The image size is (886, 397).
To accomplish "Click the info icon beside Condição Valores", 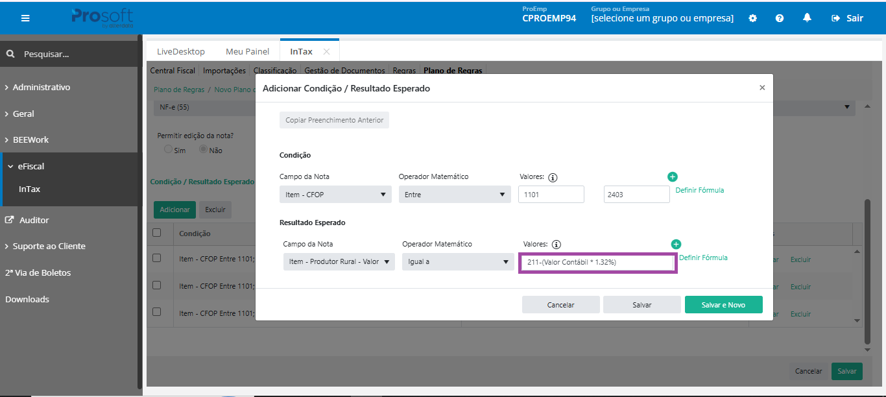I will [553, 177].
